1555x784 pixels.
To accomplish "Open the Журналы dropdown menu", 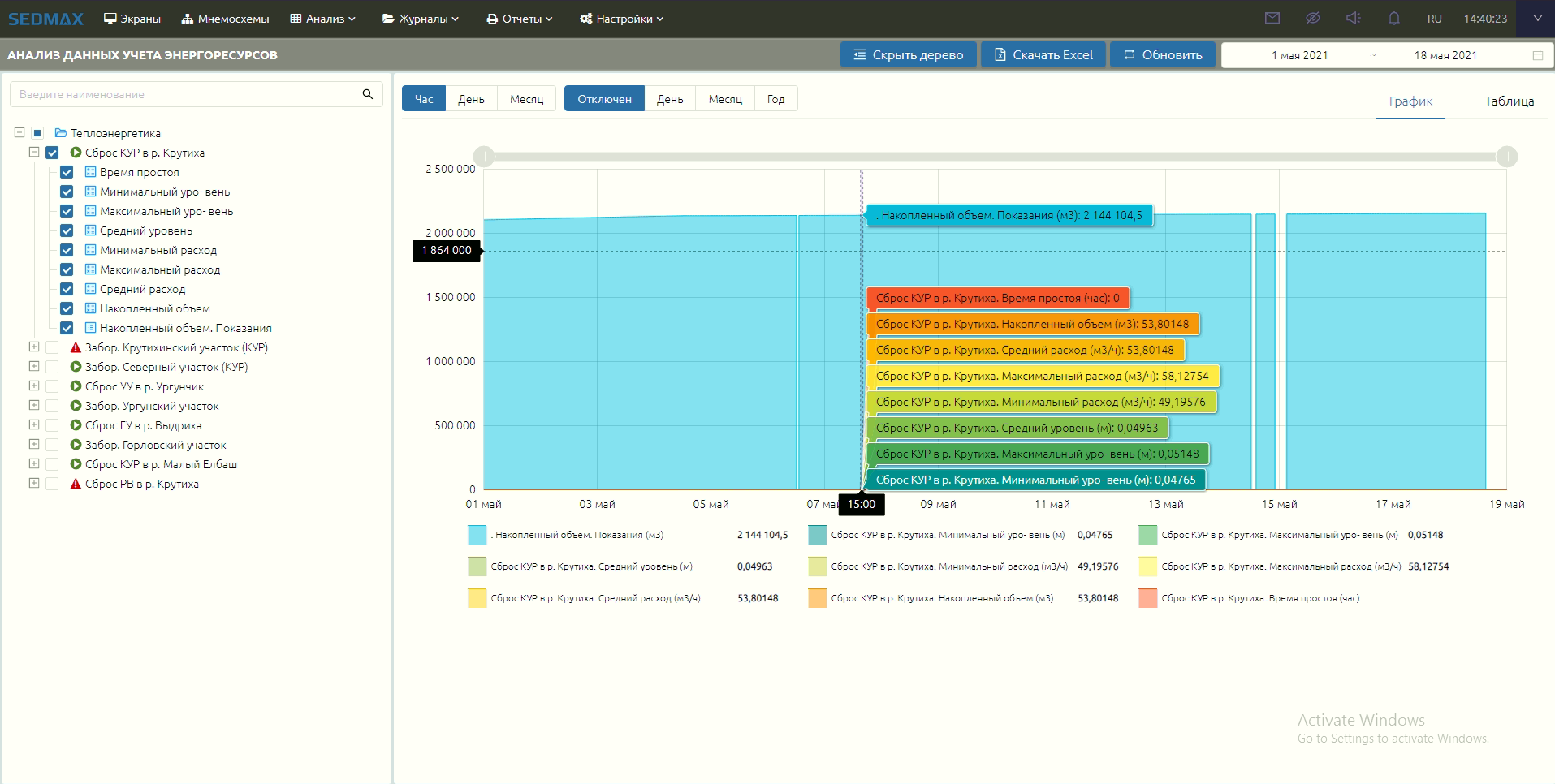I will point(421,19).
